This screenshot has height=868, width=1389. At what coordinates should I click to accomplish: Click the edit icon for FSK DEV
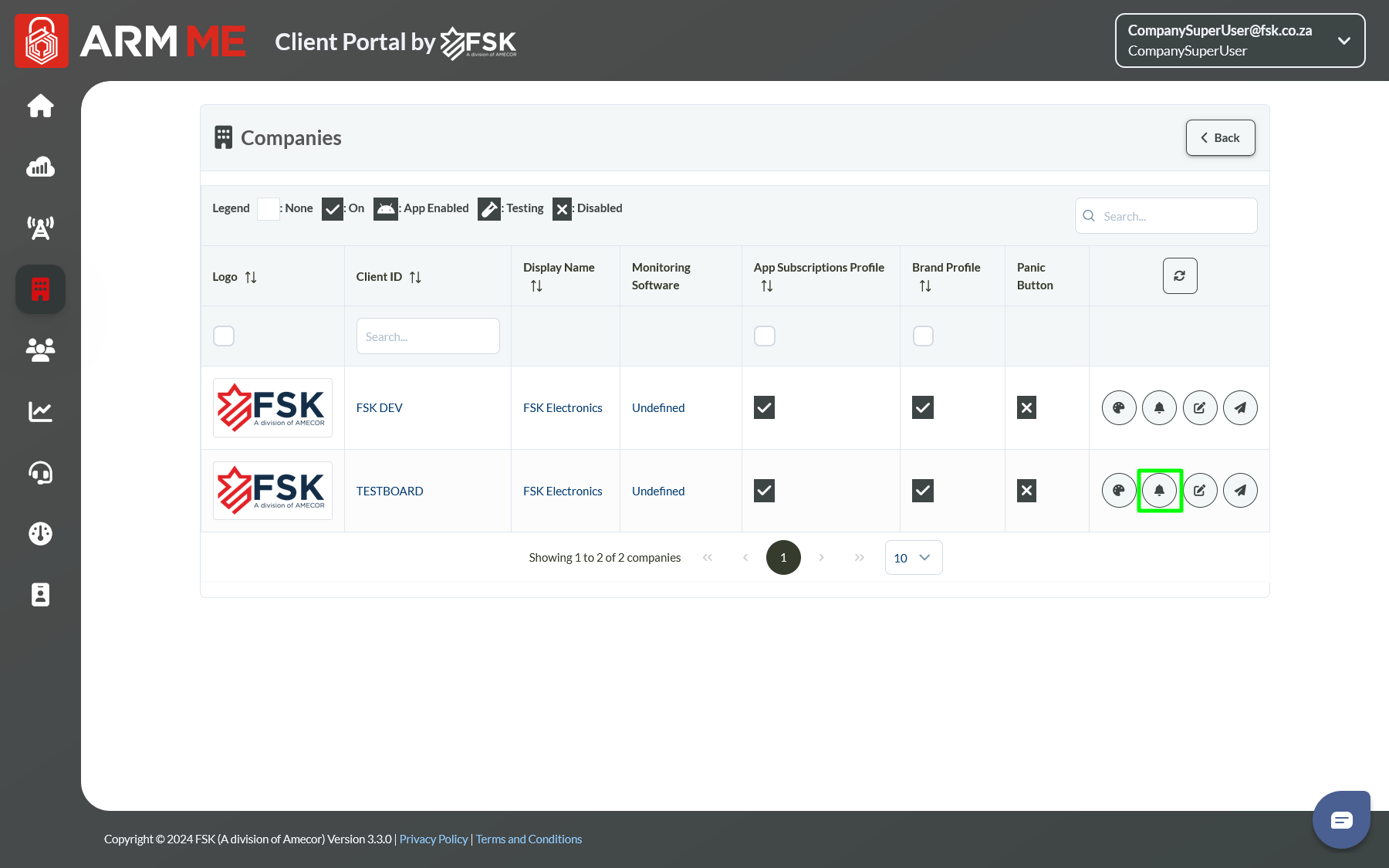(x=1200, y=408)
